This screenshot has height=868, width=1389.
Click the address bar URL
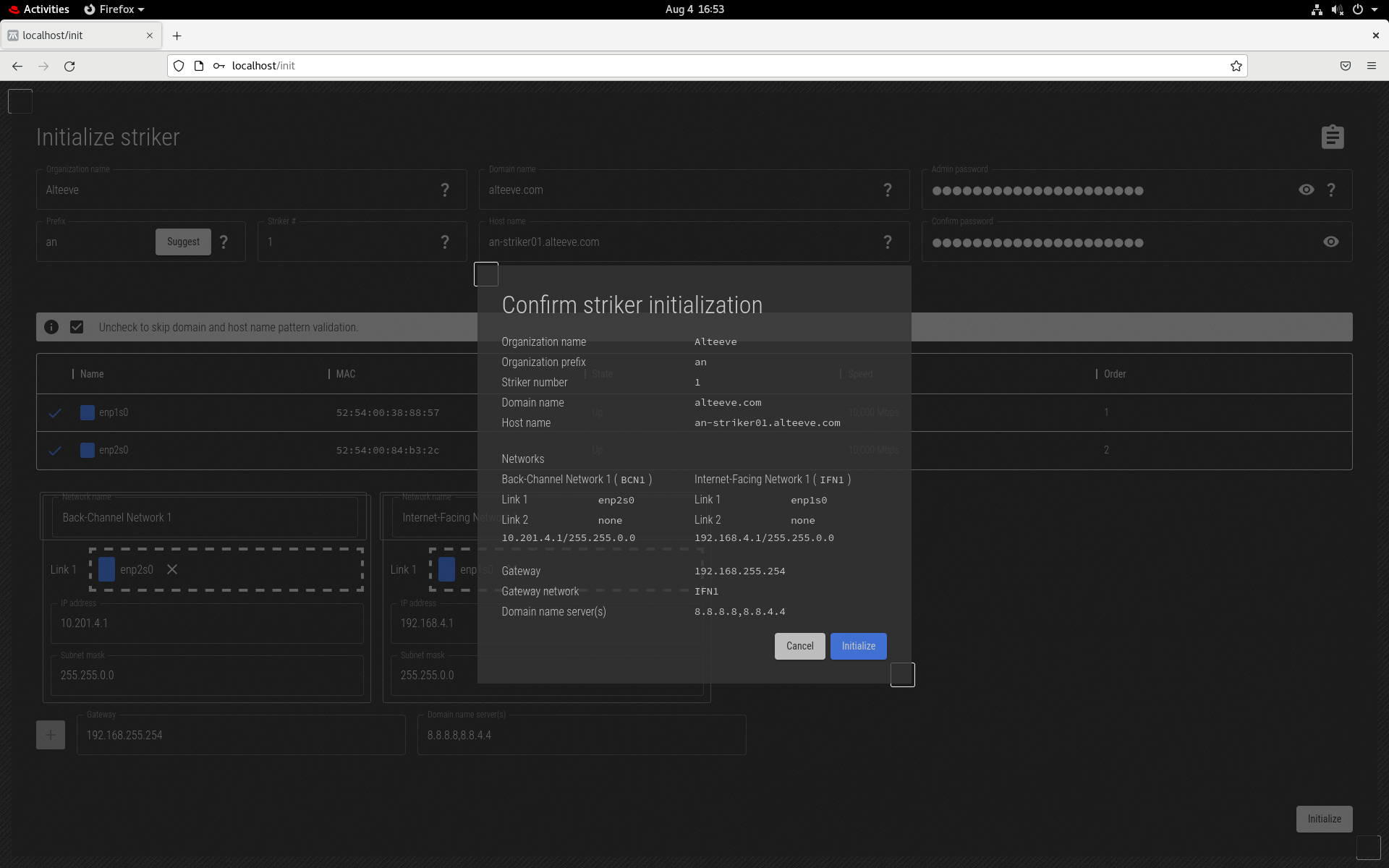(x=263, y=66)
